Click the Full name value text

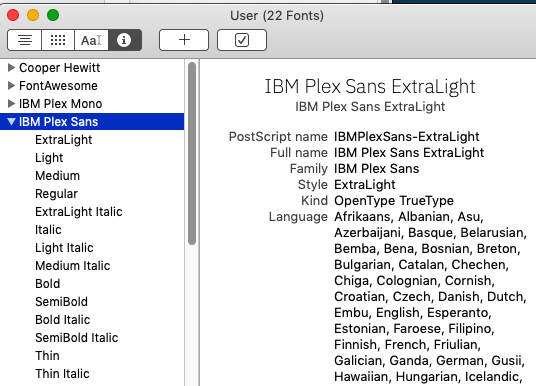[409, 152]
